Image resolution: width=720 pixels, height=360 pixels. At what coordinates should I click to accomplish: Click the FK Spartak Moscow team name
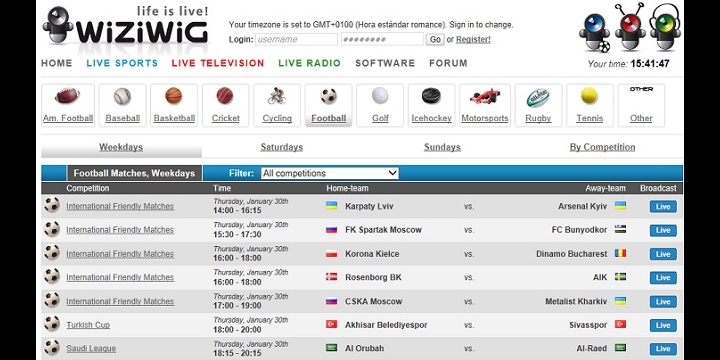[383, 230]
